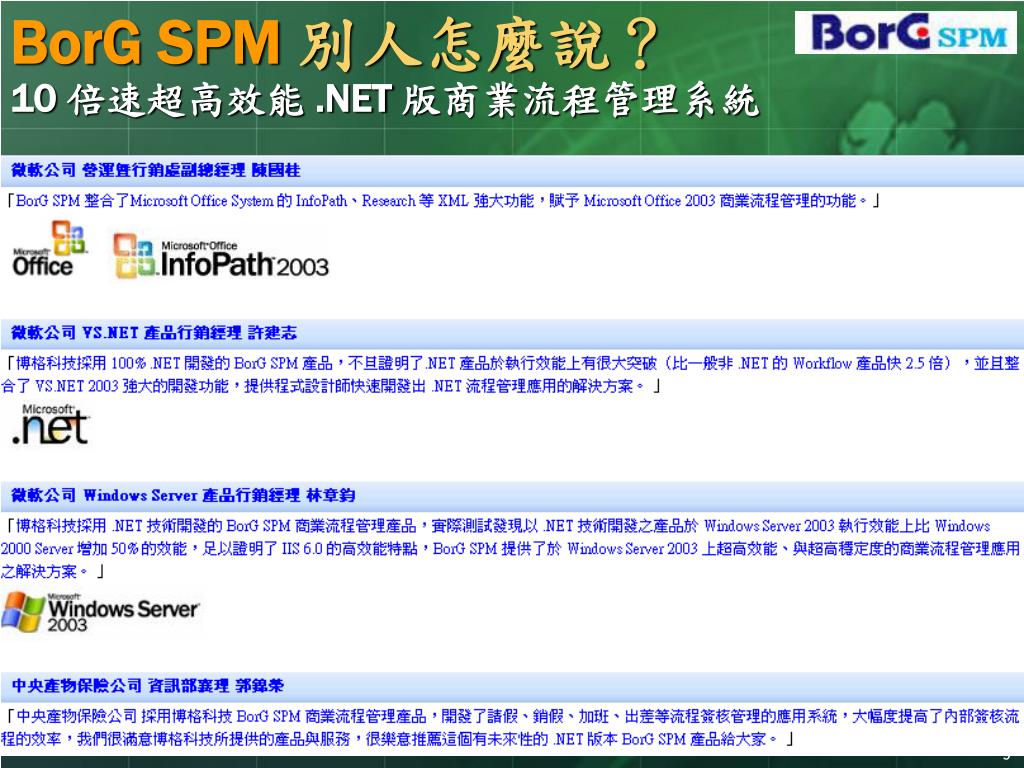The image size is (1024, 768).
Task: Click the BorG SPM logo
Action: [x=905, y=32]
